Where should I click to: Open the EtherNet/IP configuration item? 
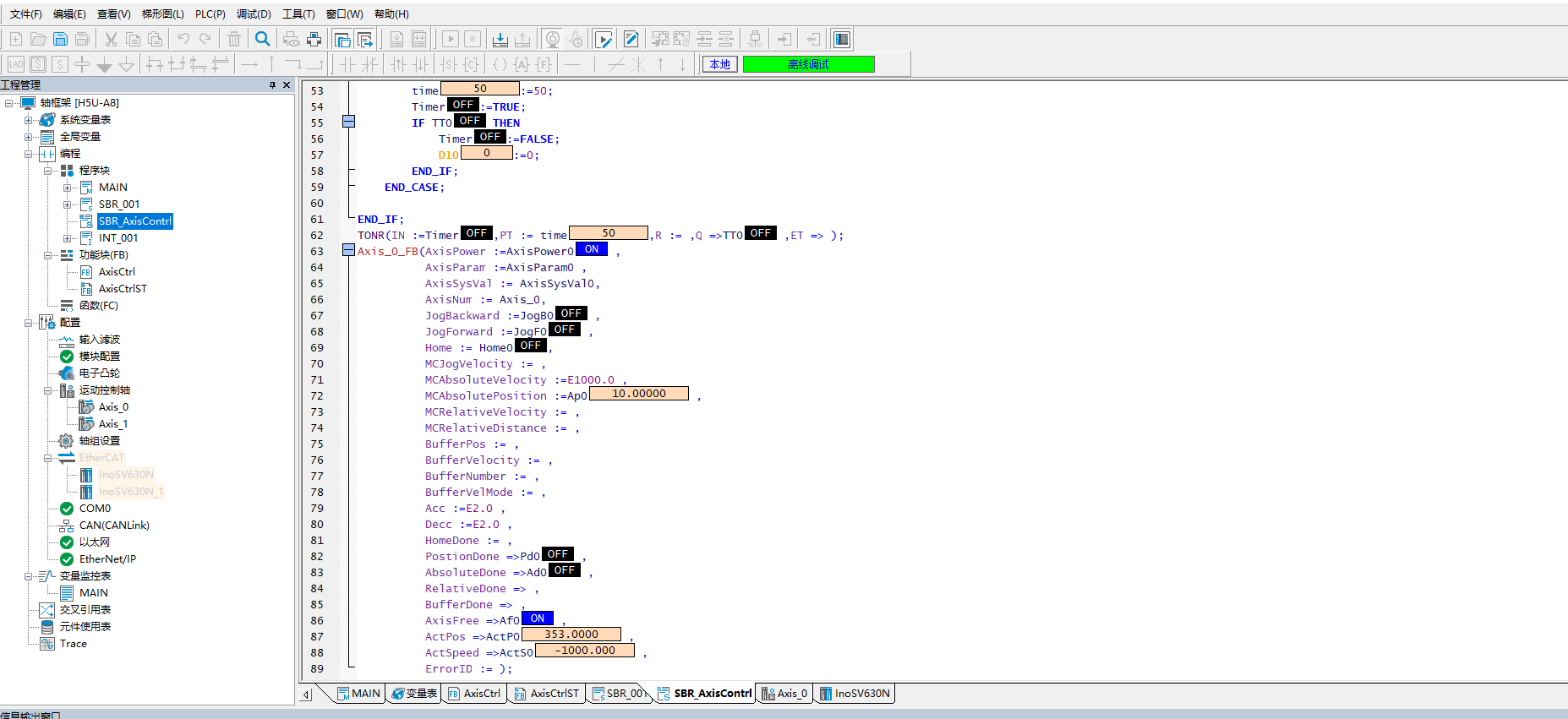pos(107,559)
